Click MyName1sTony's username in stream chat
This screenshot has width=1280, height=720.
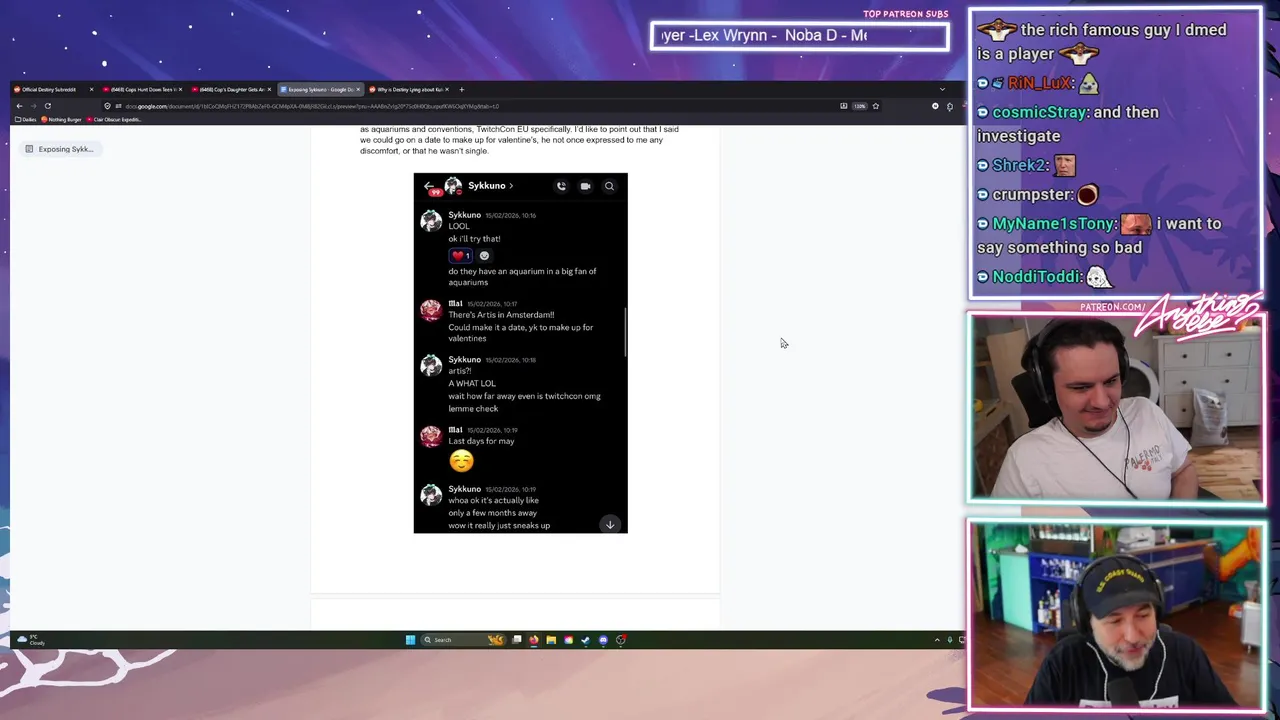pyautogui.click(x=1054, y=224)
